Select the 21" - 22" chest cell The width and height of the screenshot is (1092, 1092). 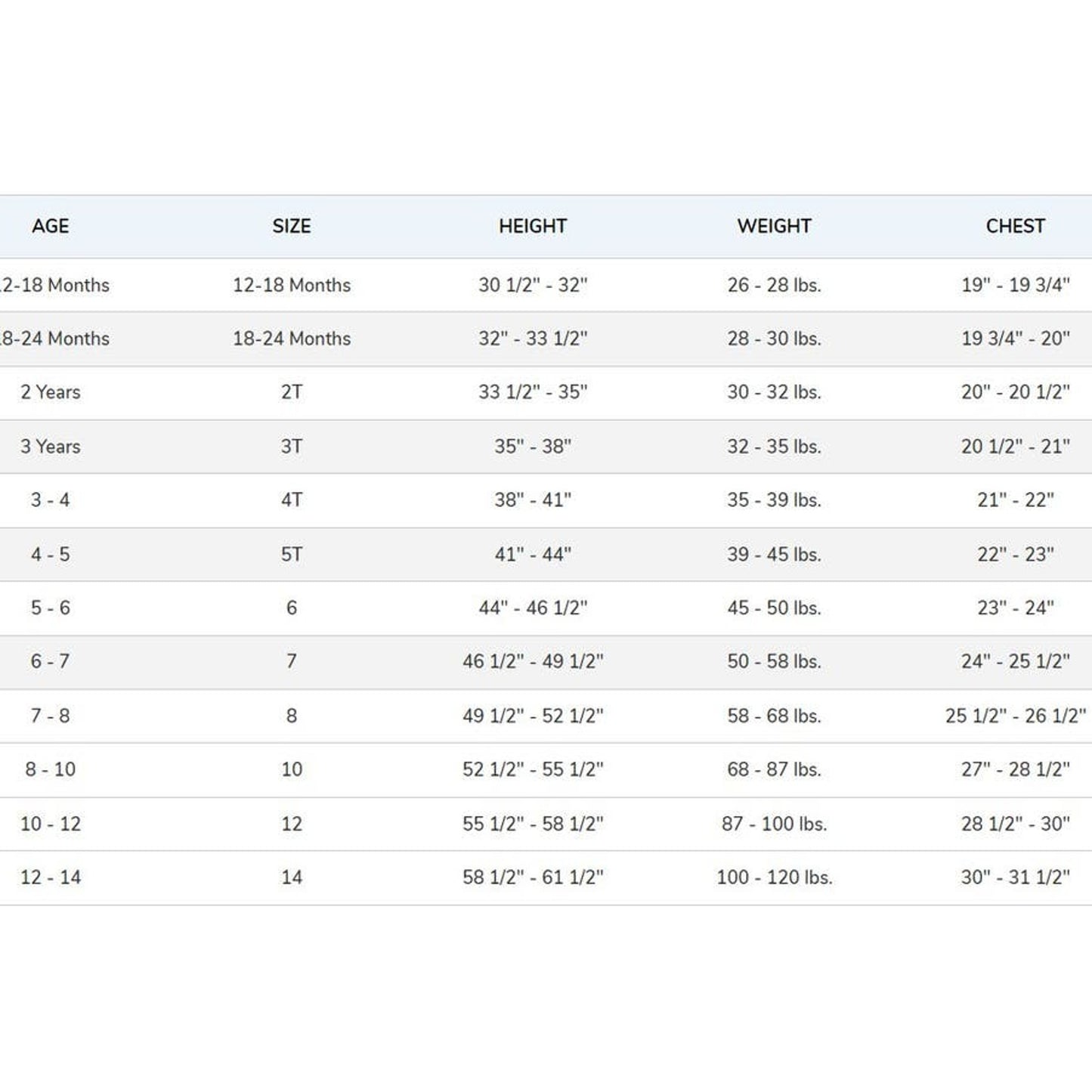point(1015,500)
